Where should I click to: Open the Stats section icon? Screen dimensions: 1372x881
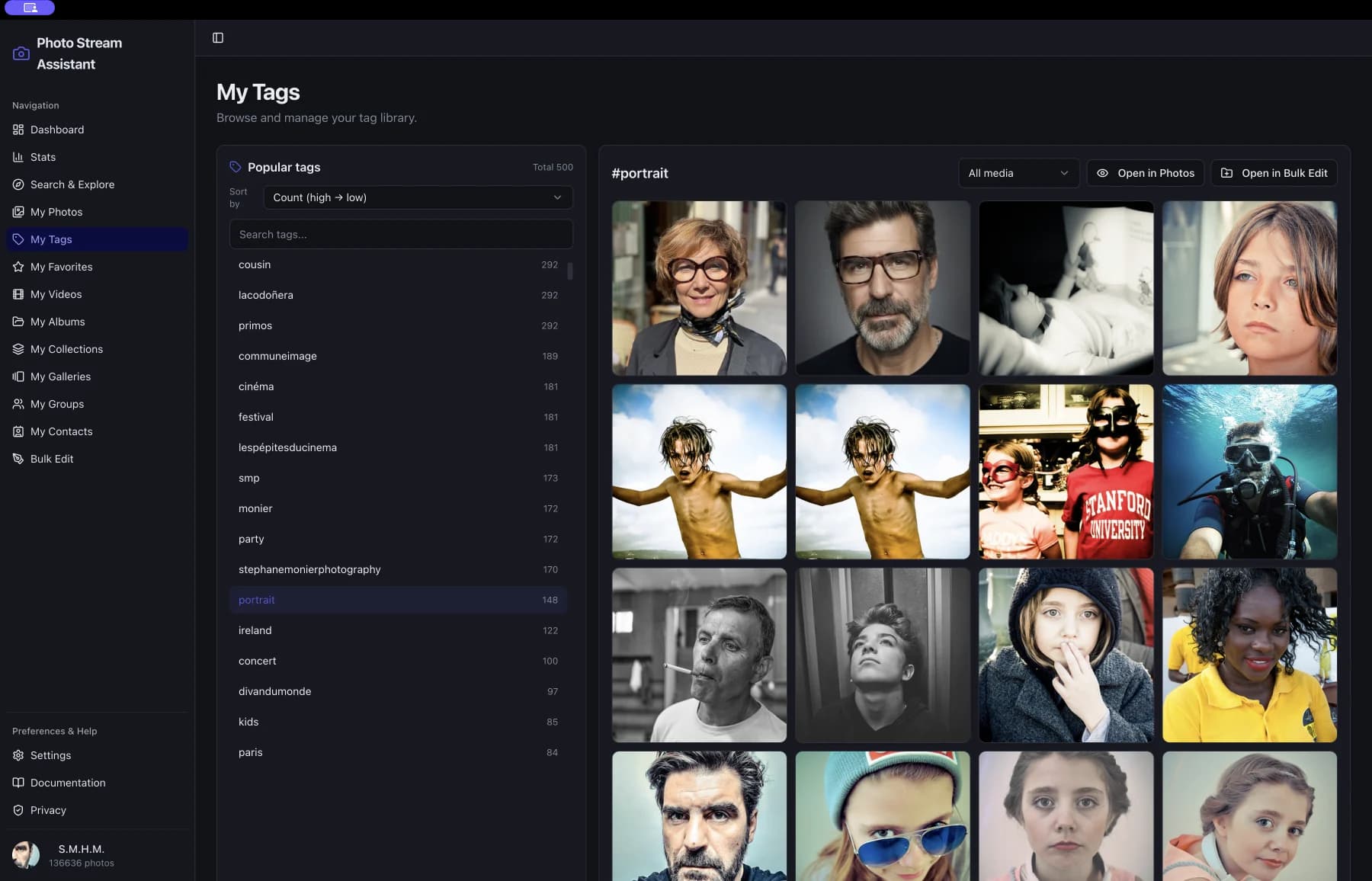(18, 157)
